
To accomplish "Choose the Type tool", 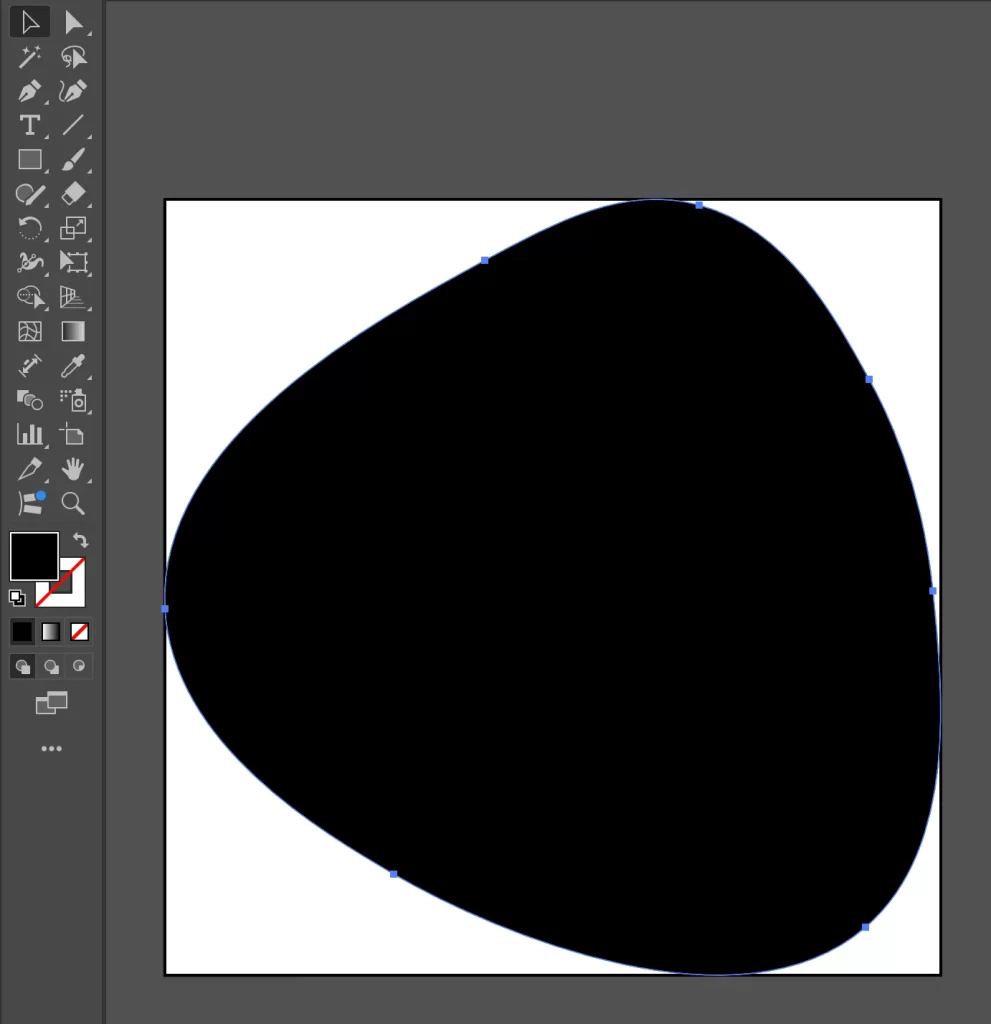I will pyautogui.click(x=30, y=125).
